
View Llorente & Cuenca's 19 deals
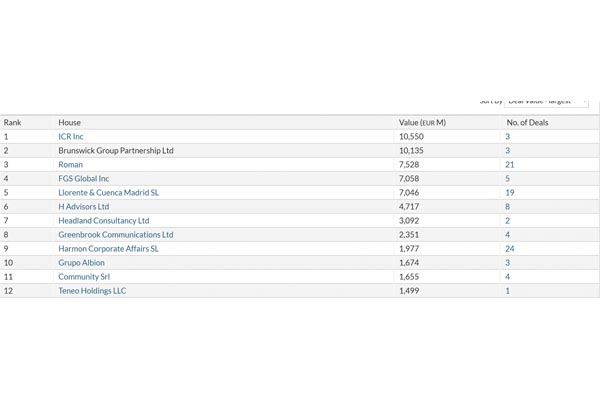pos(509,193)
